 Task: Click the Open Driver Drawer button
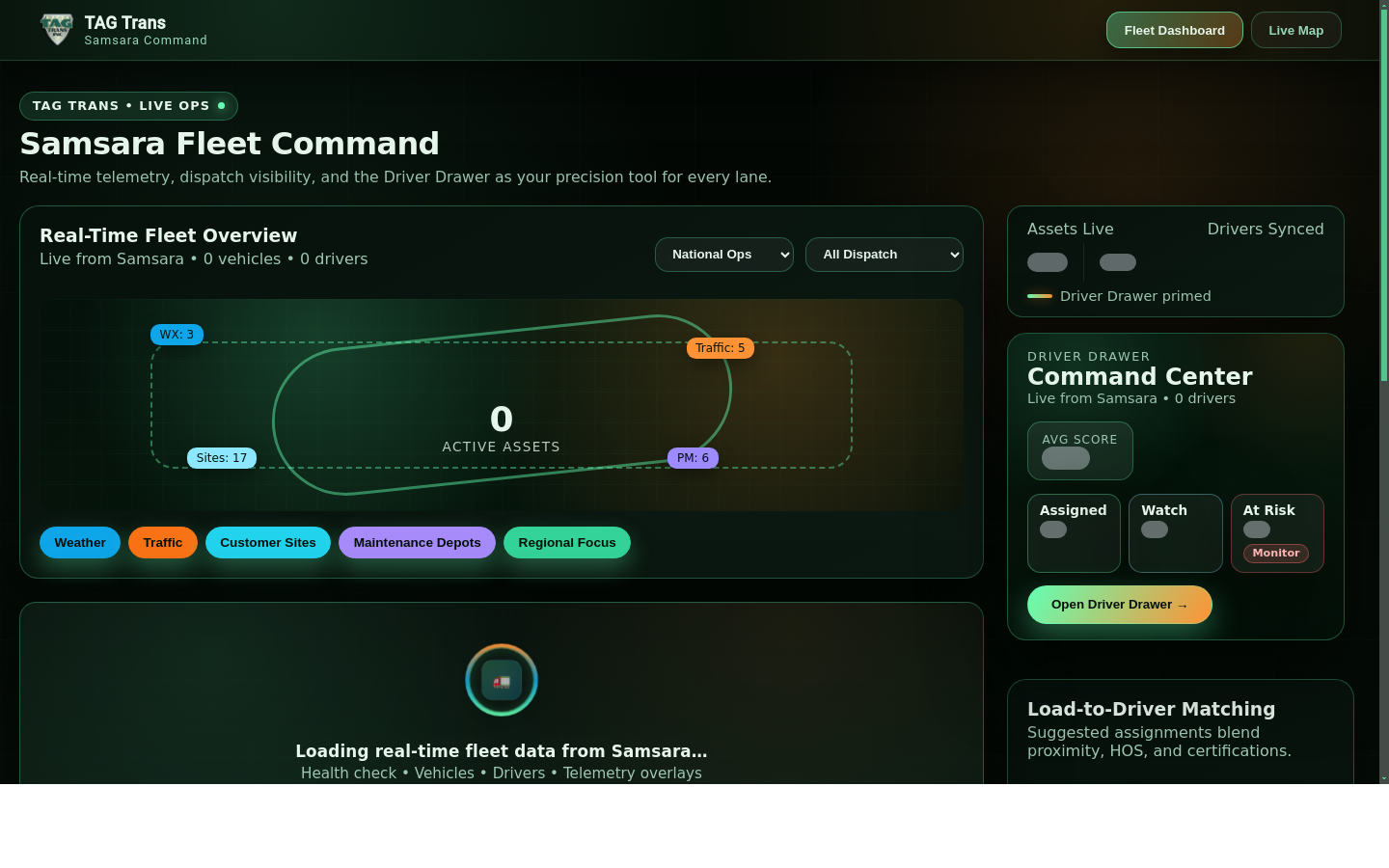[x=1120, y=605]
